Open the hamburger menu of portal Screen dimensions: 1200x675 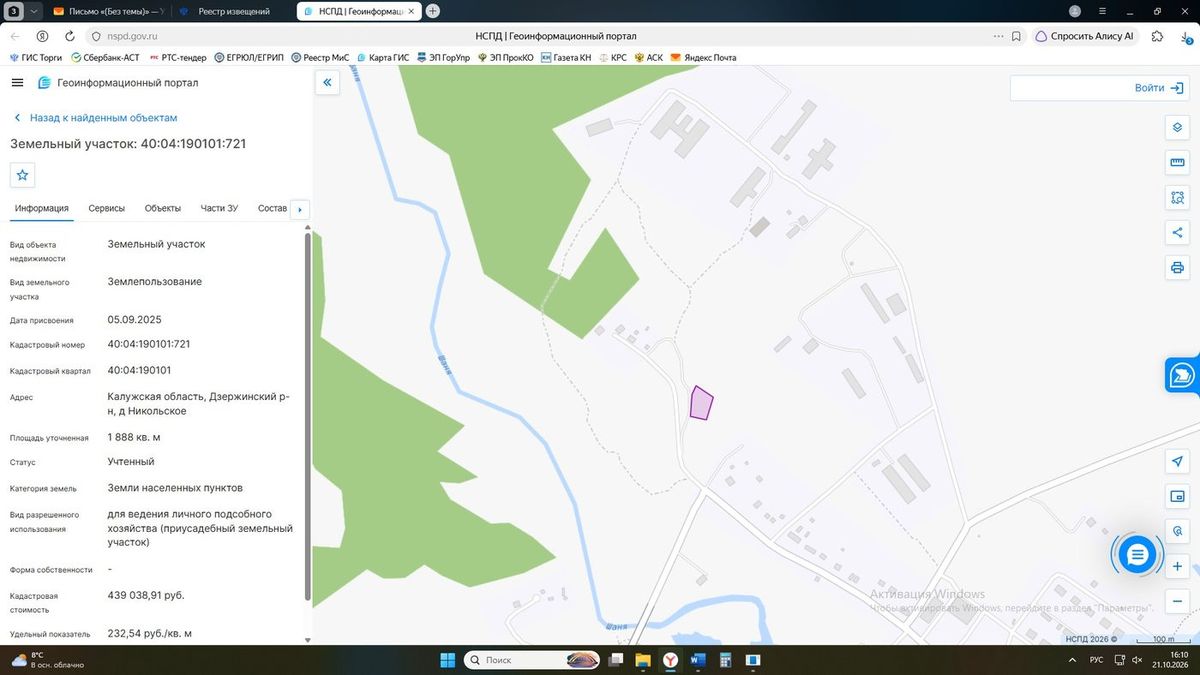pos(18,83)
